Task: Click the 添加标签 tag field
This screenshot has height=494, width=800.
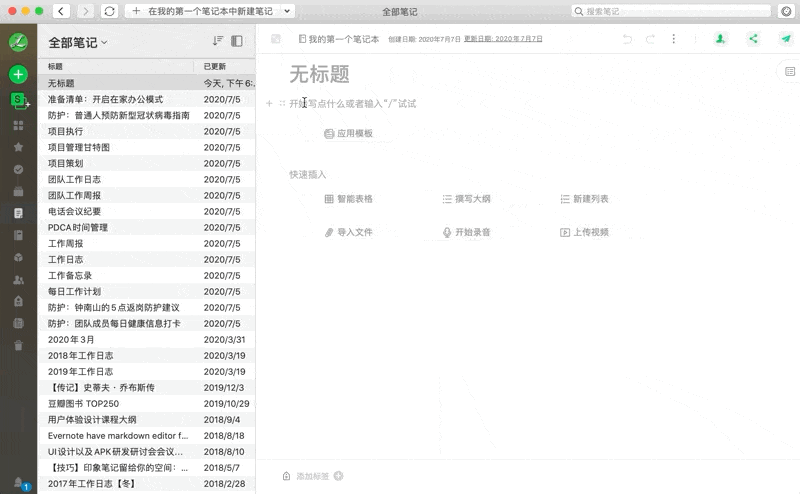Action: click(312, 476)
